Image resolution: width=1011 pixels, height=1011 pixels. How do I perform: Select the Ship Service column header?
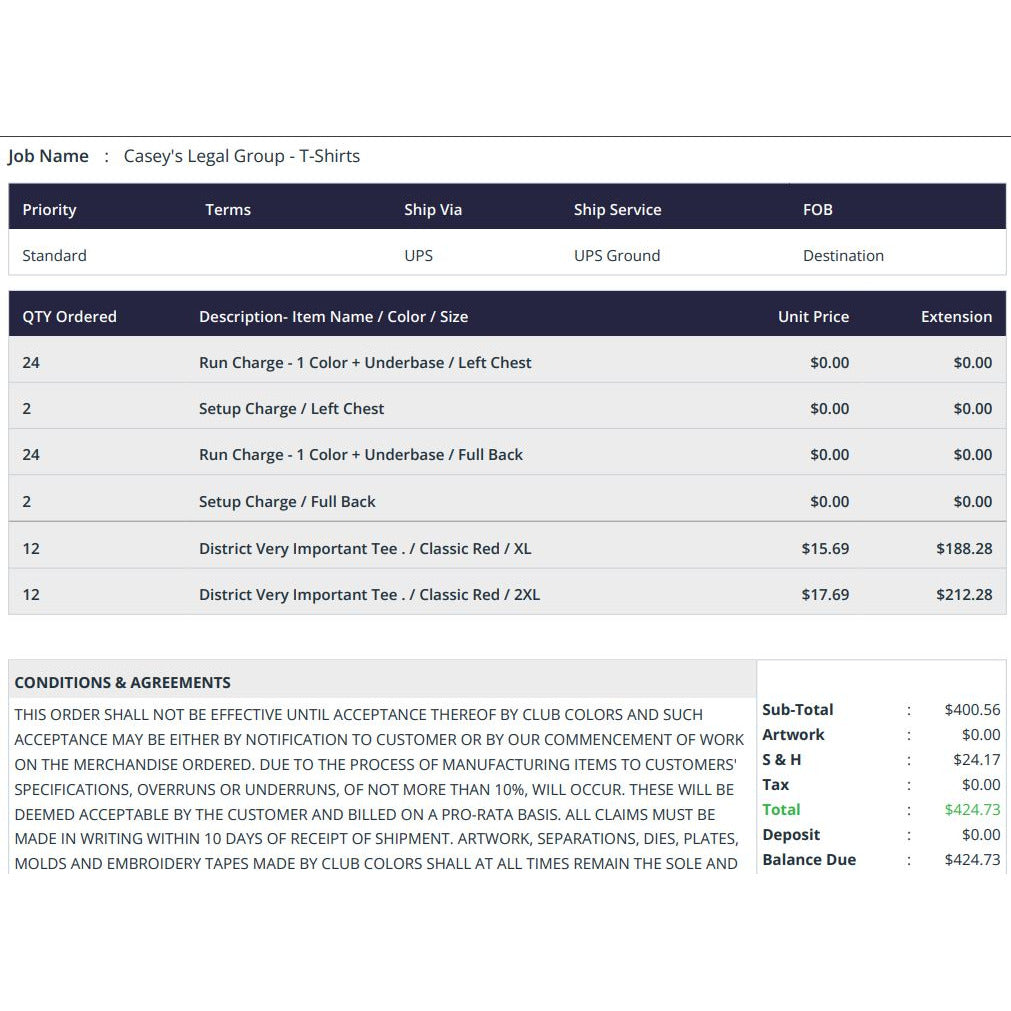point(618,210)
